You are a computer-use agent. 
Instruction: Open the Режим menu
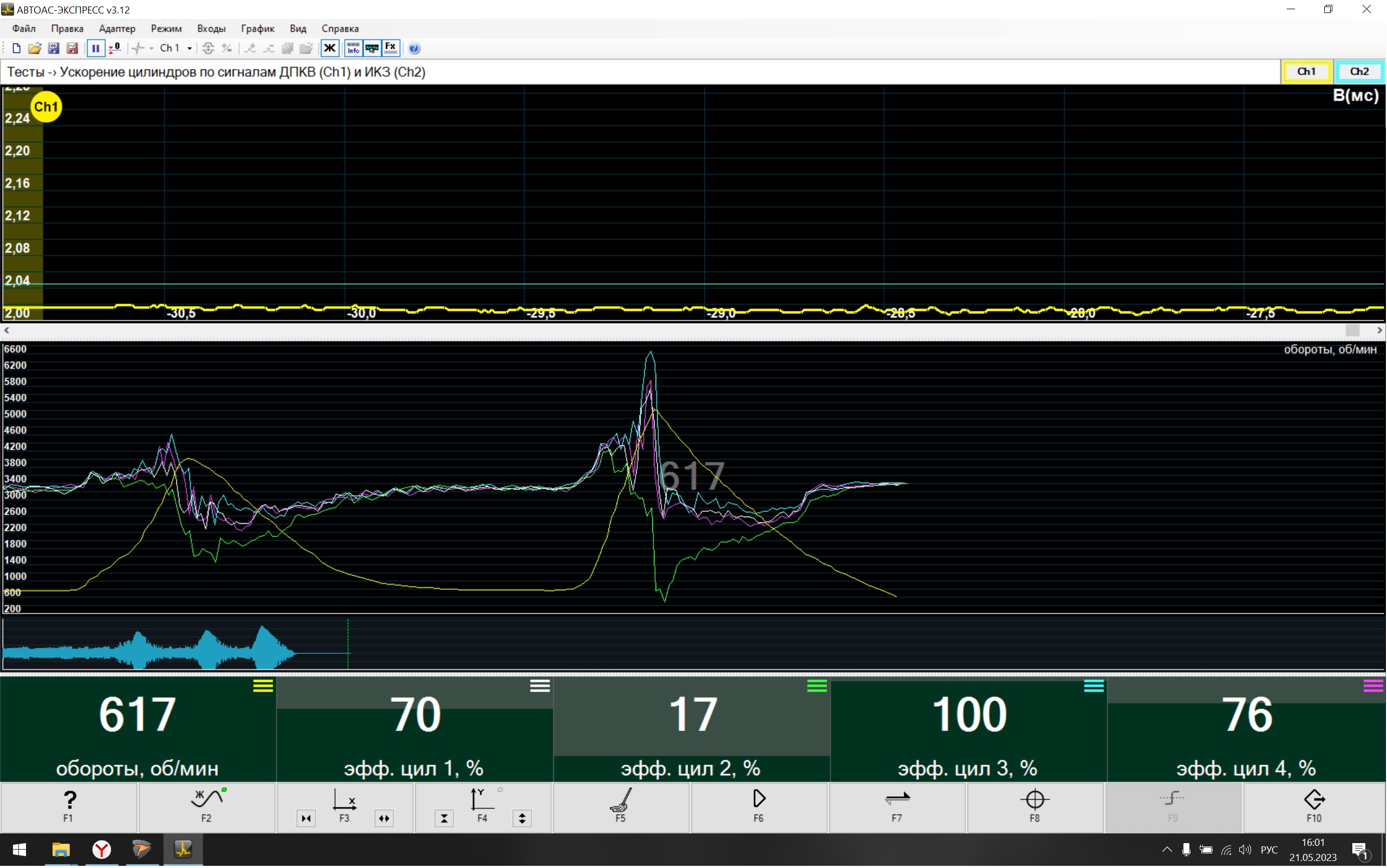click(x=166, y=29)
